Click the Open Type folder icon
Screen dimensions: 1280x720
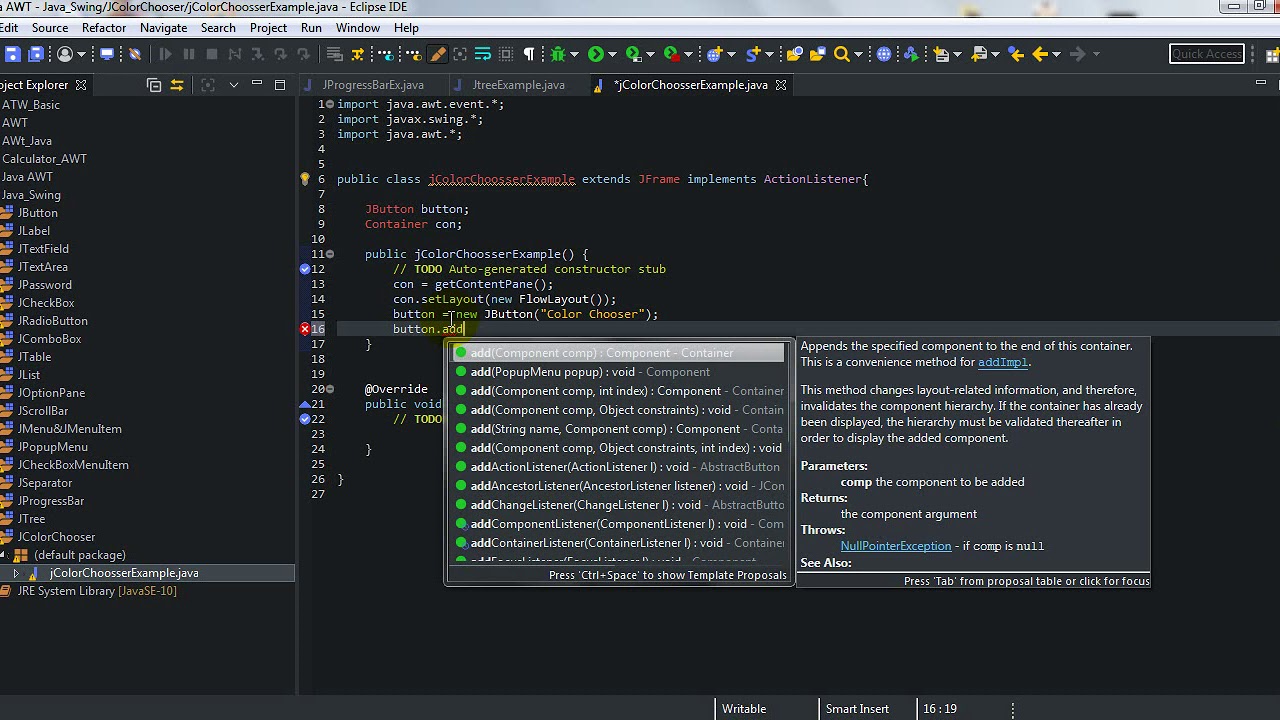point(795,54)
